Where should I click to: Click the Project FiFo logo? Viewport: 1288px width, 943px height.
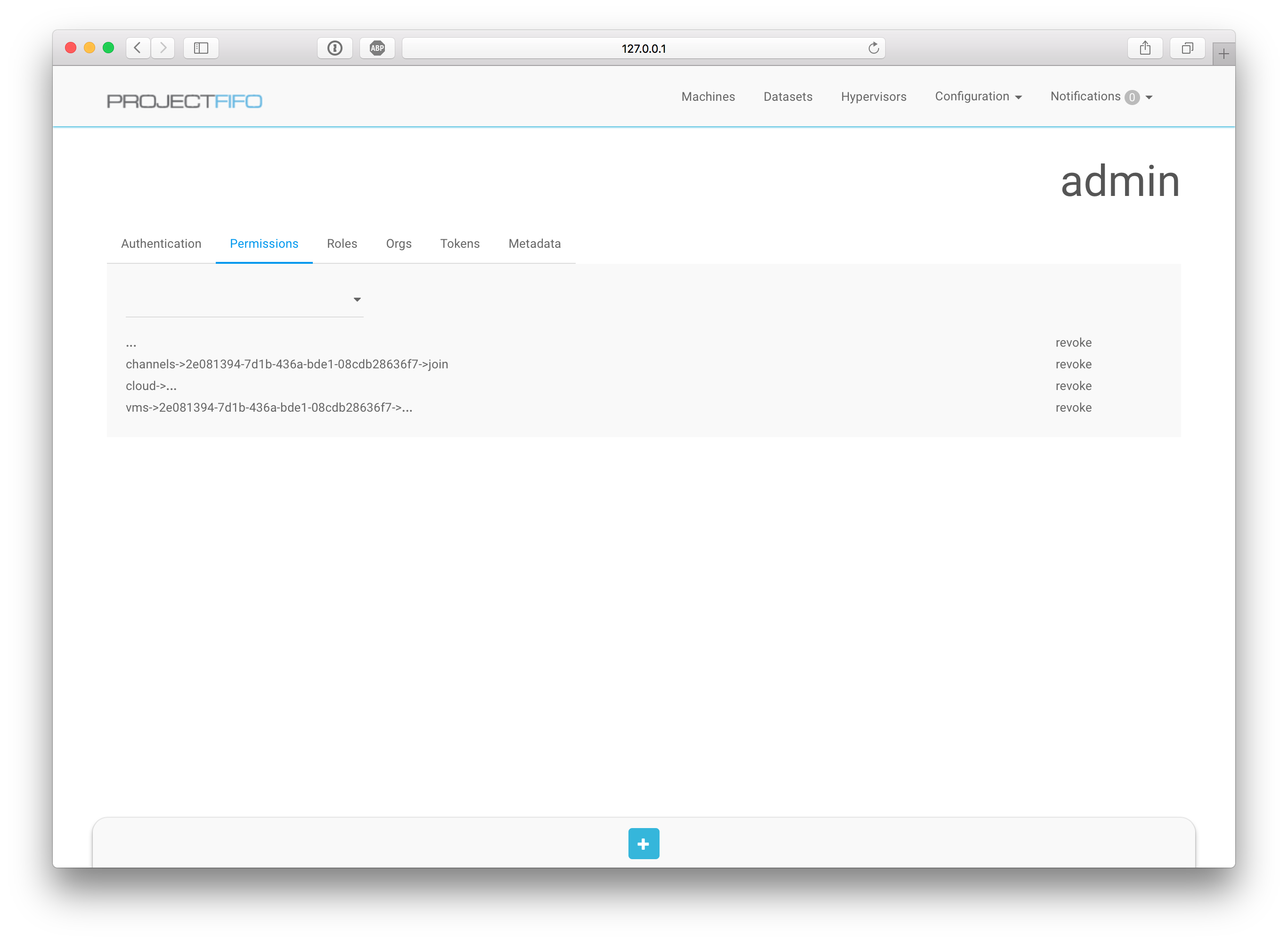coord(184,101)
